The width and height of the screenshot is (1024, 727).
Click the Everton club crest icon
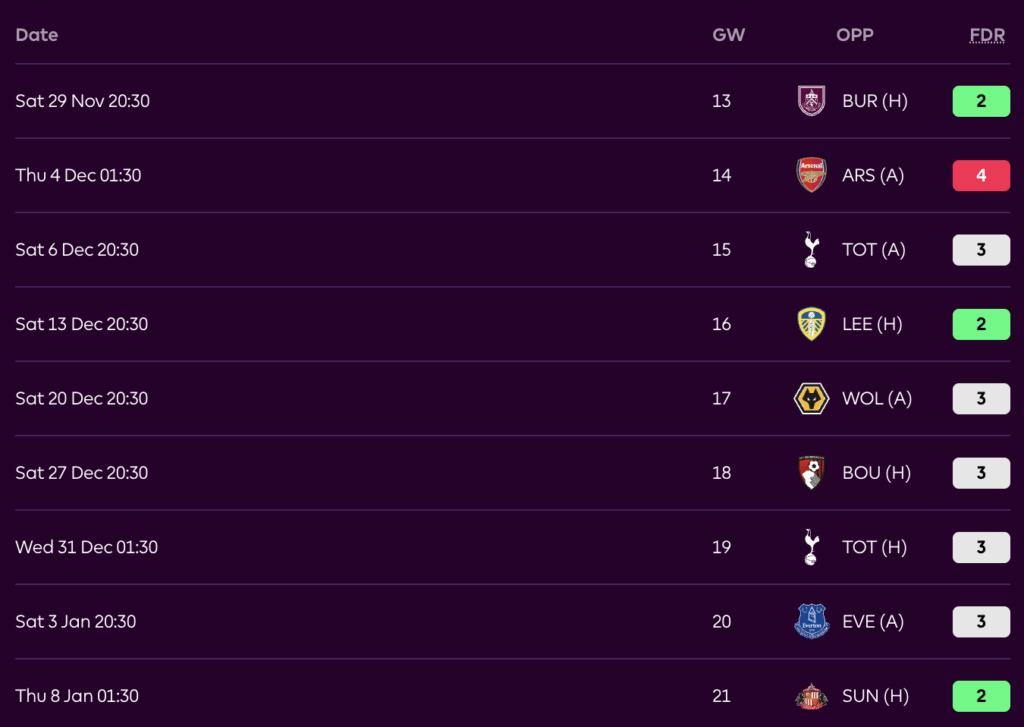click(811, 622)
